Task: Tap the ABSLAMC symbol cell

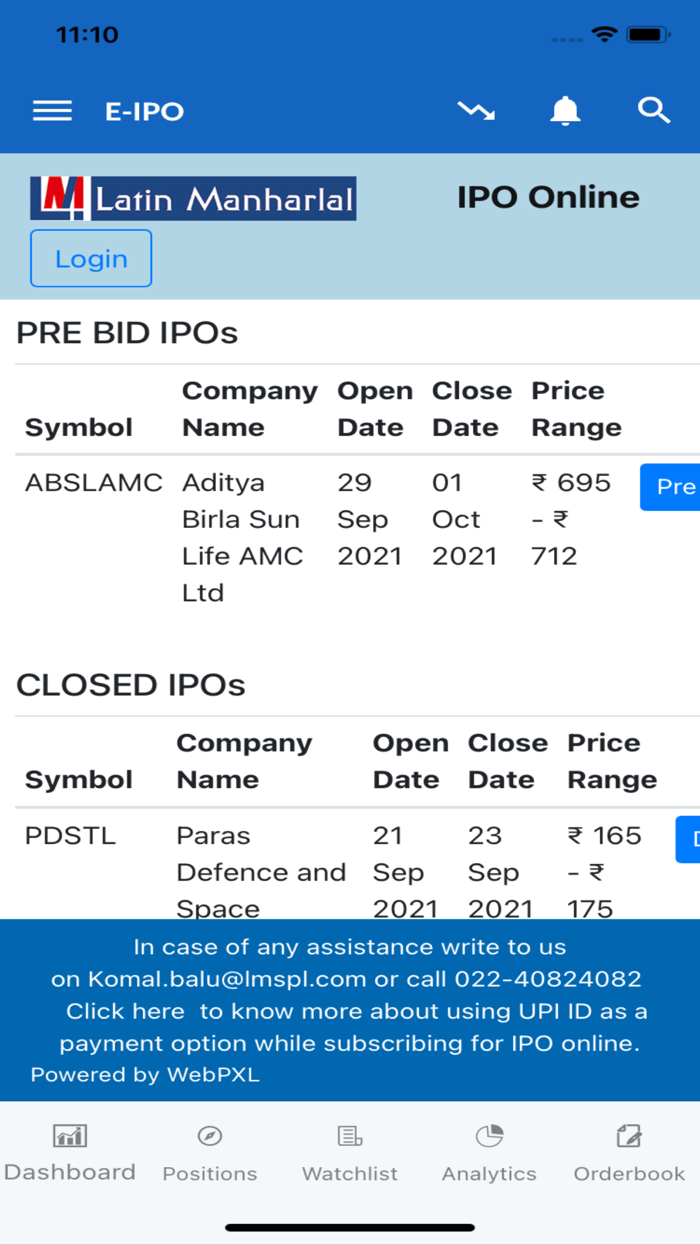Action: click(x=93, y=483)
